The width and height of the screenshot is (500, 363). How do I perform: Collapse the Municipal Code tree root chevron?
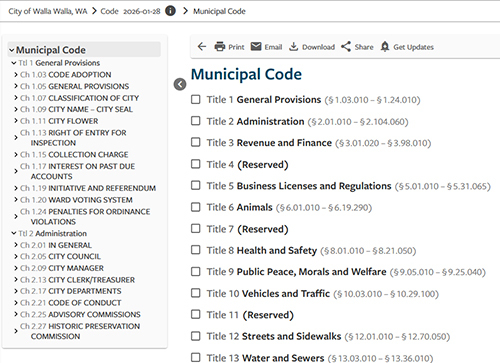[x=12, y=50]
